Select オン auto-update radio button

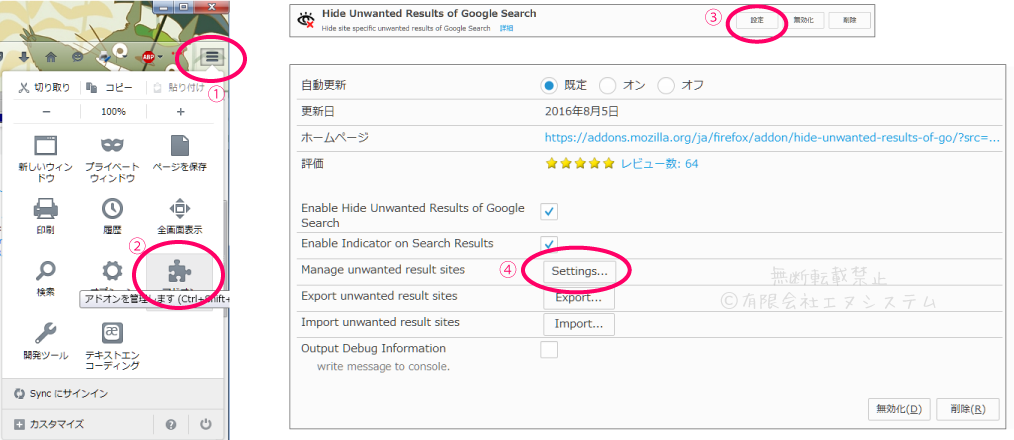coord(607,85)
